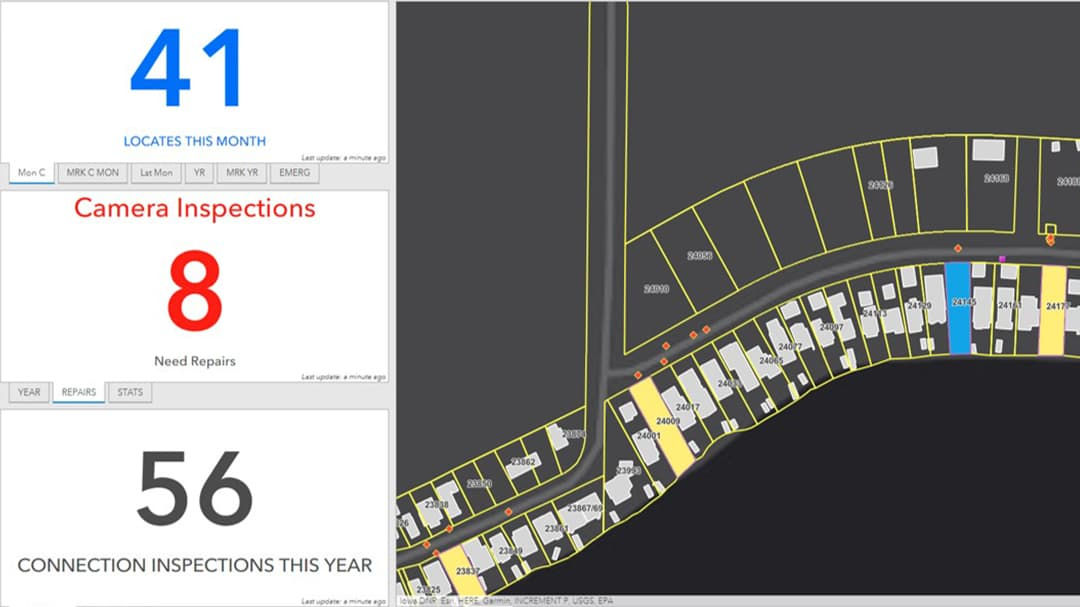Switch to the STATS tab
Viewport: 1080px width, 607px height.
tap(129, 392)
